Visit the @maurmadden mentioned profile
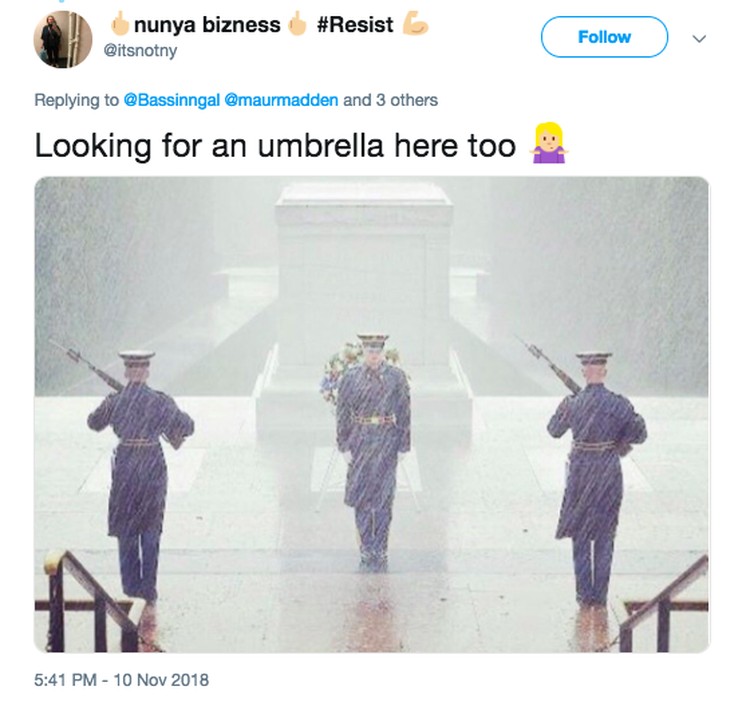The image size is (750, 702). [281, 100]
